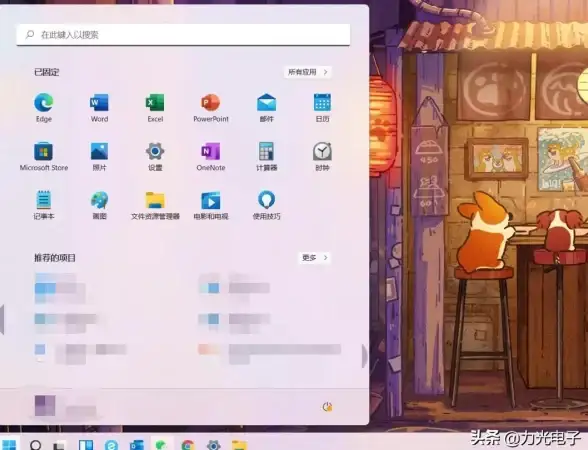588x450 pixels.
Task: Open Chrome from the taskbar
Action: coord(188,445)
